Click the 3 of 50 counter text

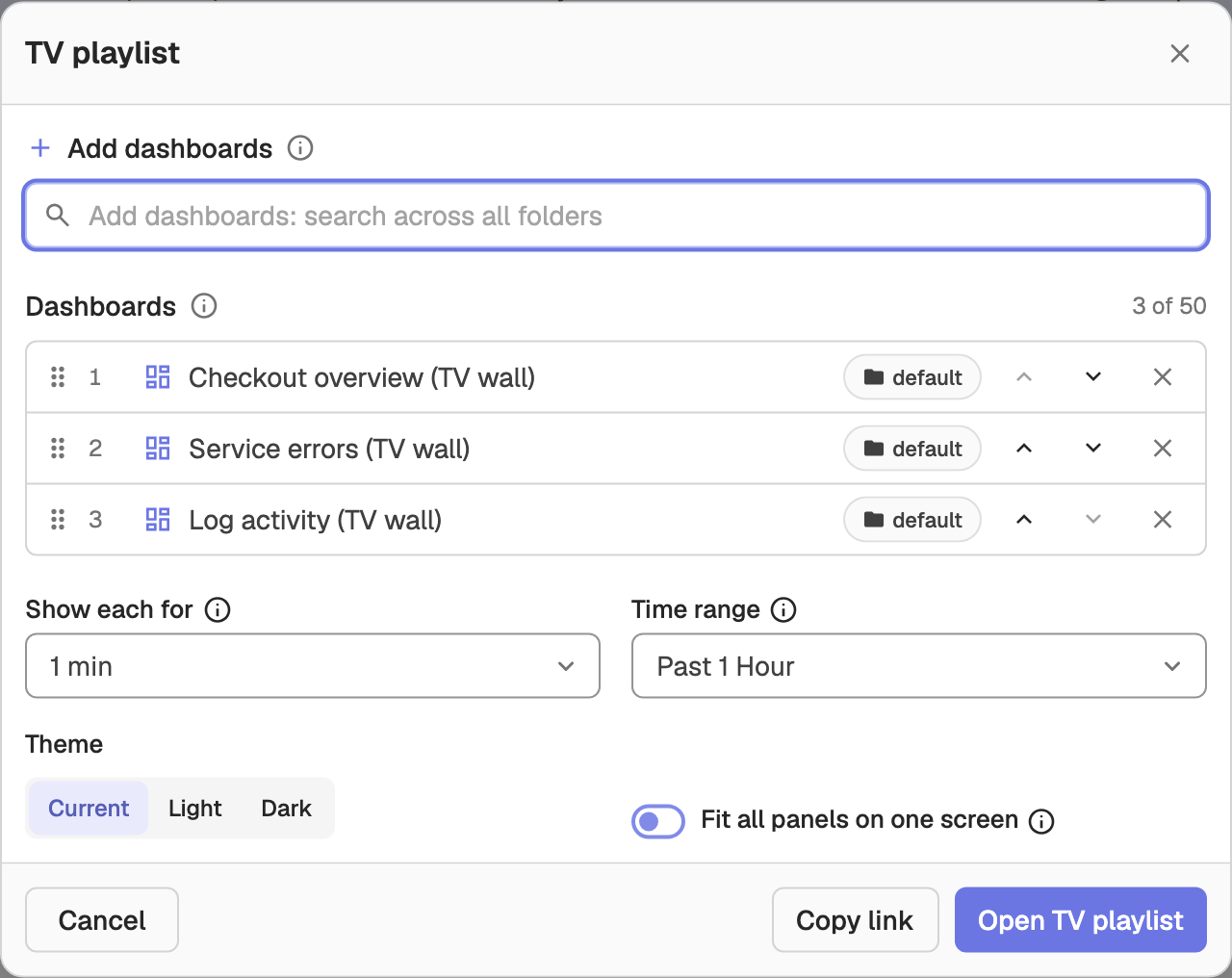tap(1169, 306)
